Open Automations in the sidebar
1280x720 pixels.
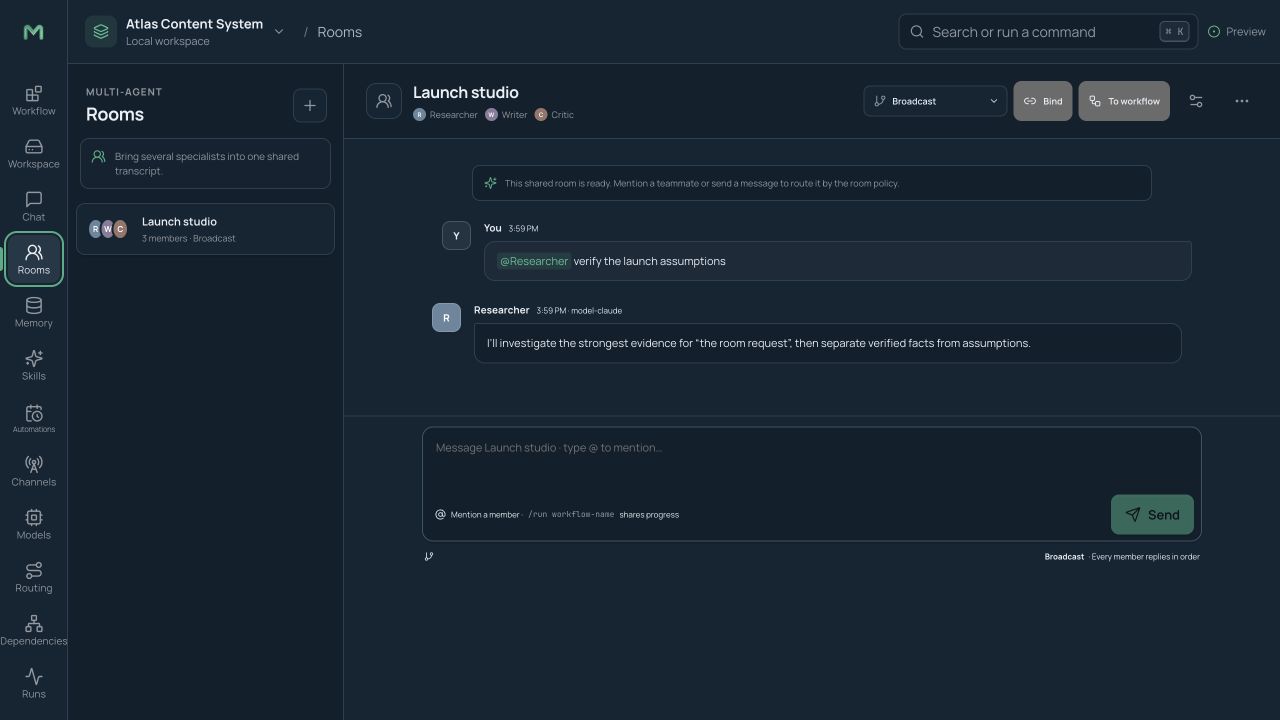click(33, 418)
